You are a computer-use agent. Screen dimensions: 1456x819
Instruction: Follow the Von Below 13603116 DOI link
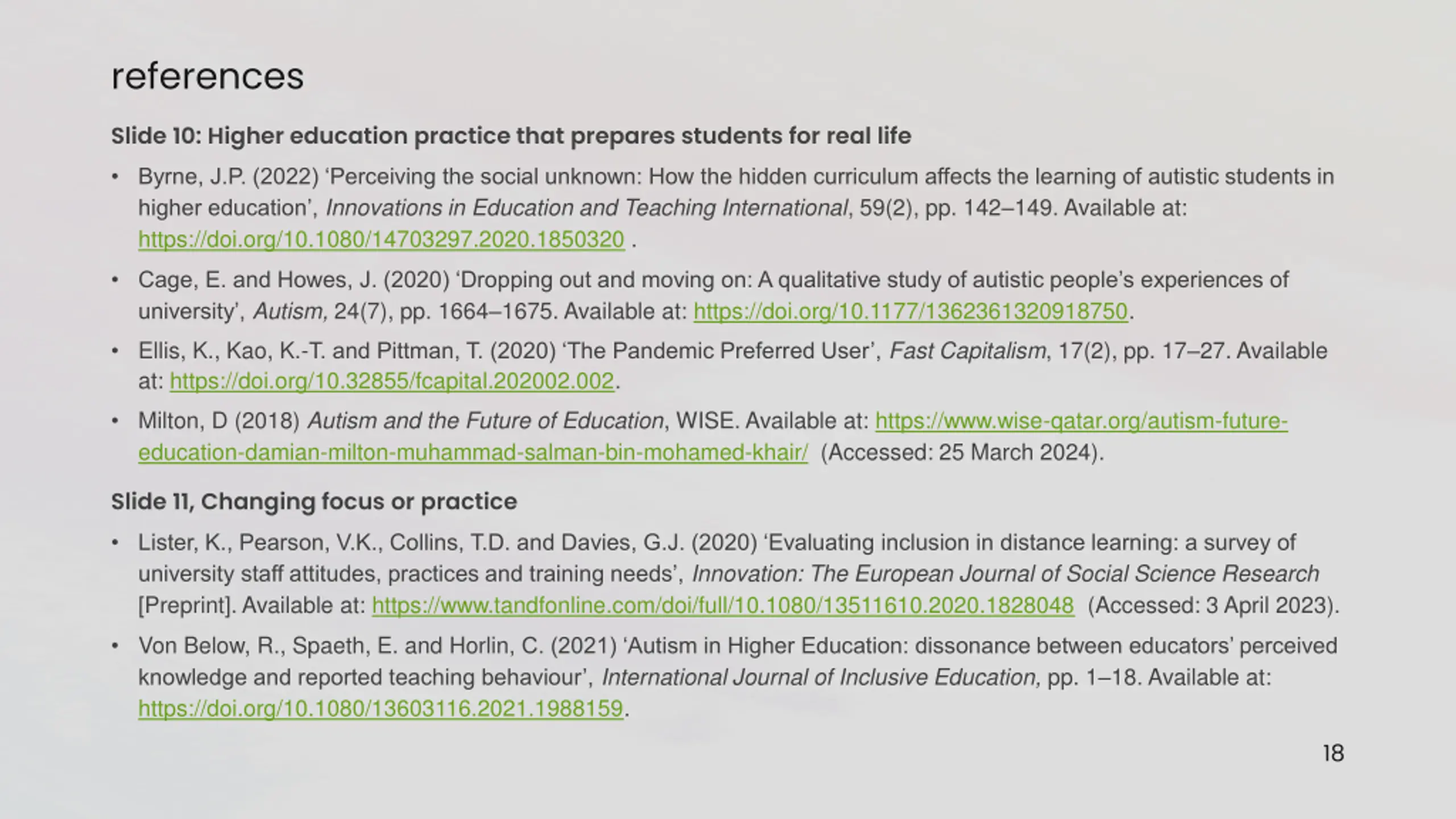pos(380,709)
